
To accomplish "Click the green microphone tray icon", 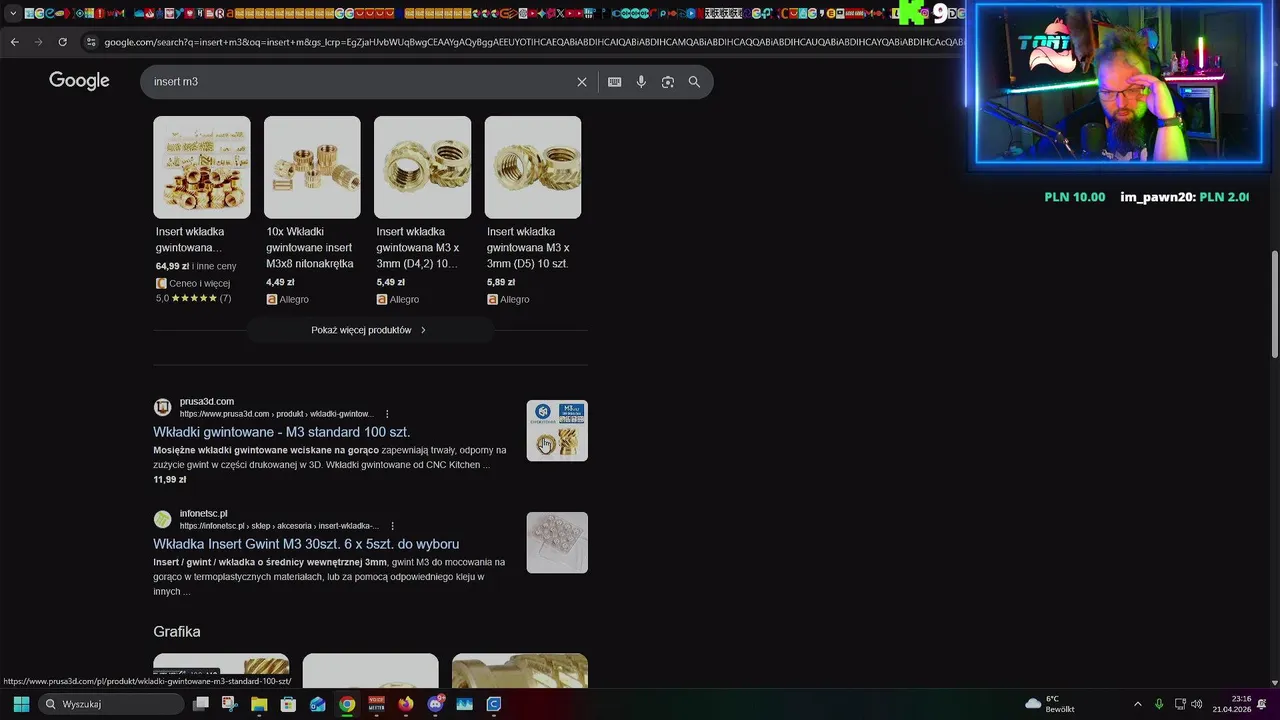I will [1159, 704].
